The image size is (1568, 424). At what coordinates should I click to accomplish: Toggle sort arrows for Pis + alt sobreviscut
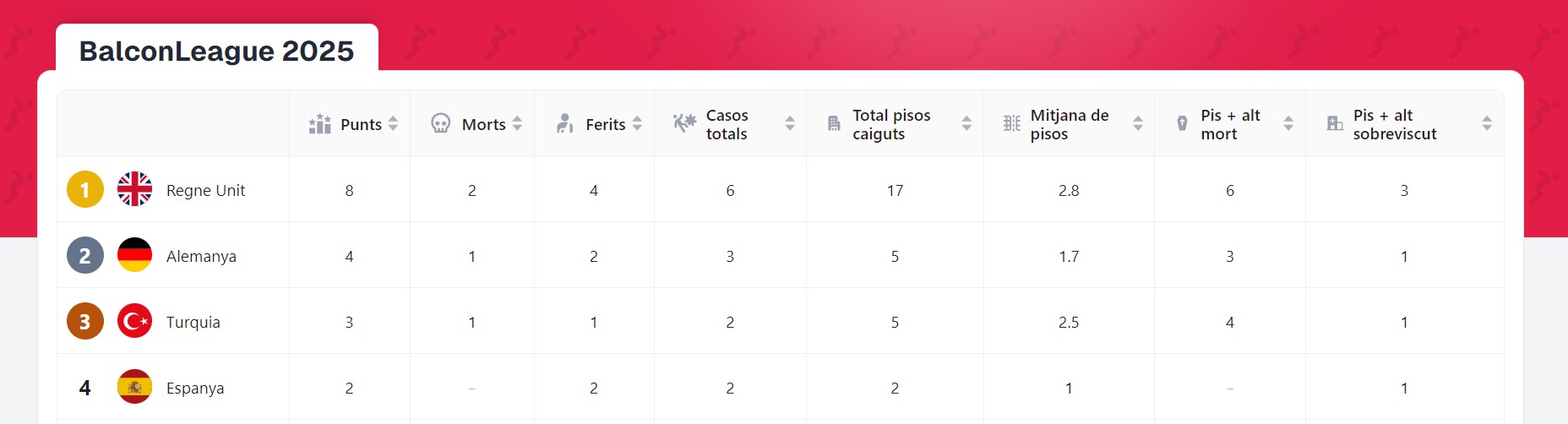click(1487, 124)
